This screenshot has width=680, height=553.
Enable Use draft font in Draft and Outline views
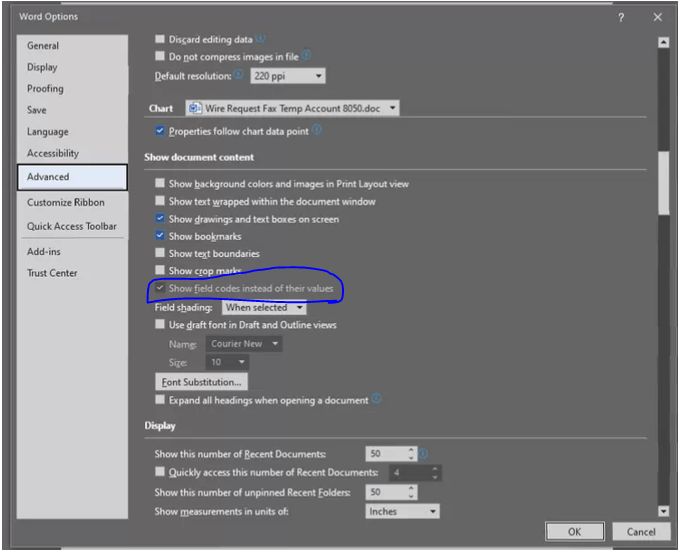(x=160, y=324)
